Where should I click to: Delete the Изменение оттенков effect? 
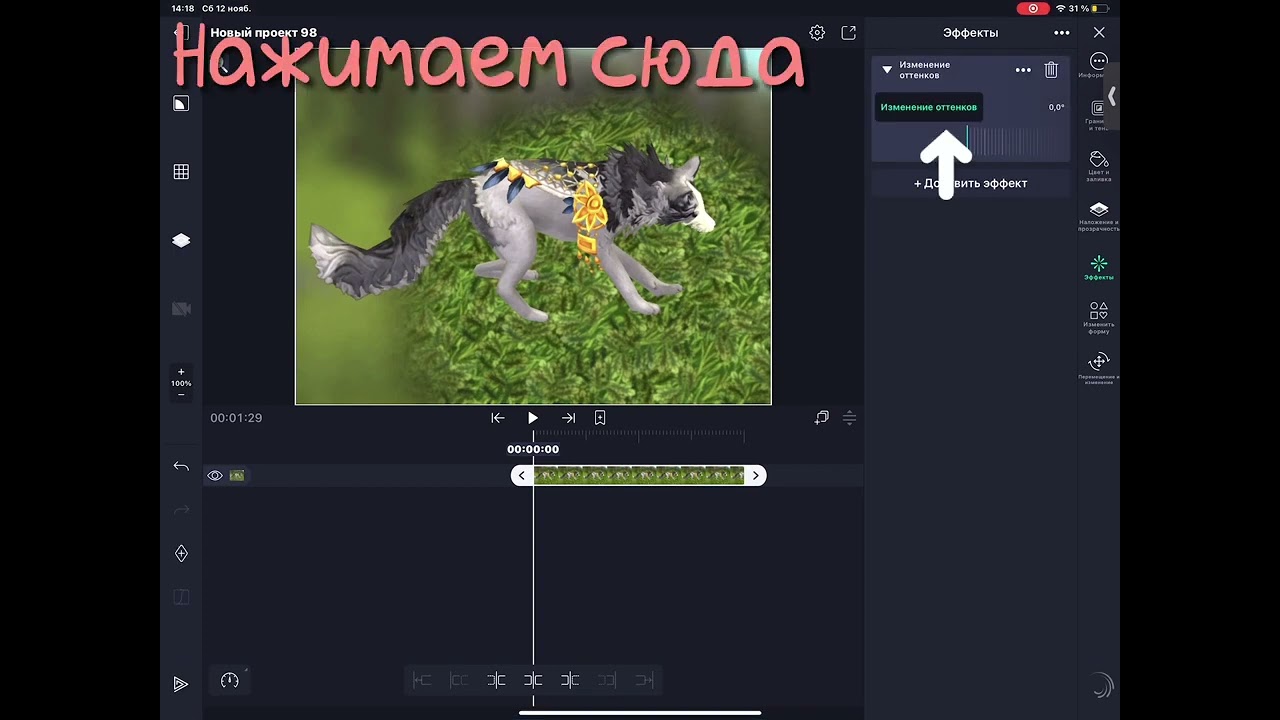1051,70
